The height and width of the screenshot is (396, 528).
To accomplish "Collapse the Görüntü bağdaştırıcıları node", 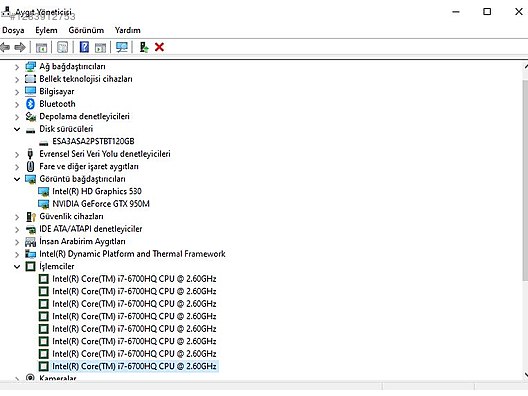I will point(17,179).
